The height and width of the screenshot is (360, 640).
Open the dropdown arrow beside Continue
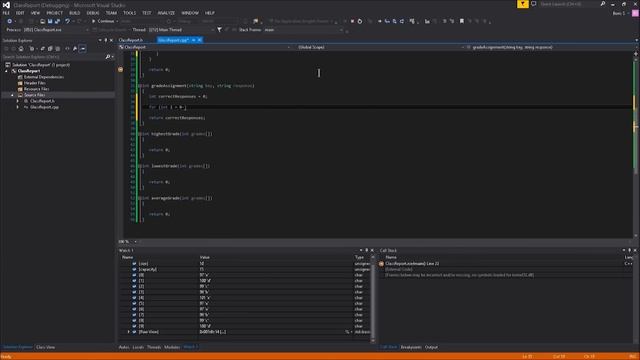[x=117, y=21]
